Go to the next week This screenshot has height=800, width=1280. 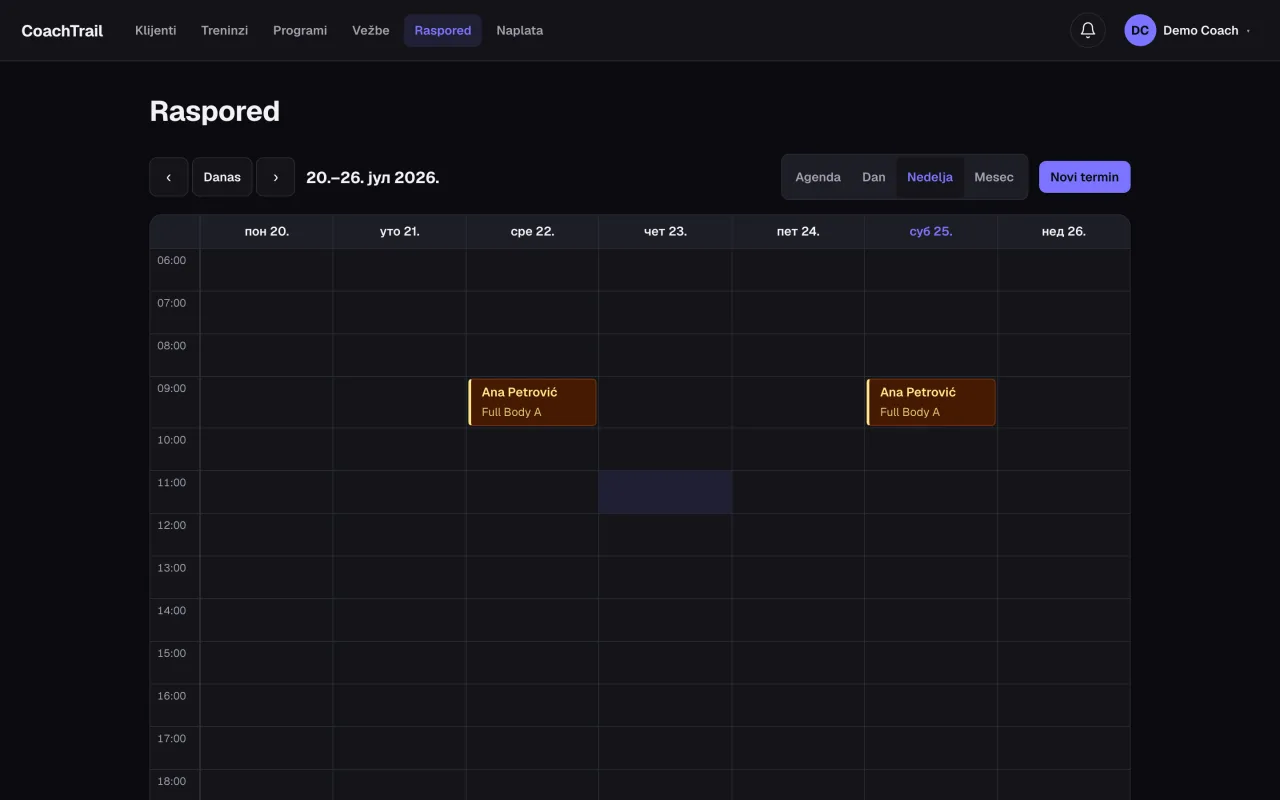(x=275, y=177)
